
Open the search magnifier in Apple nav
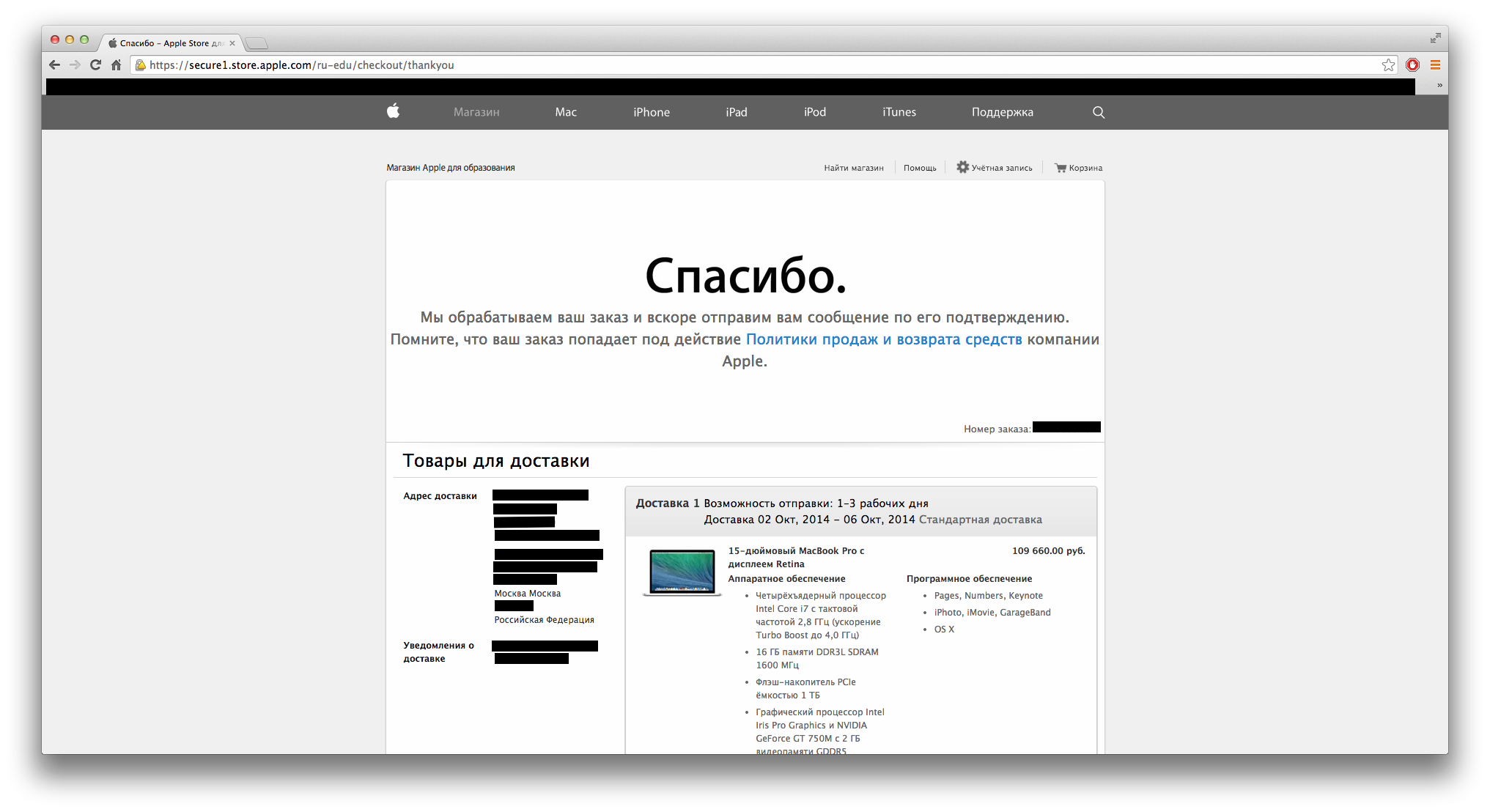1099,112
